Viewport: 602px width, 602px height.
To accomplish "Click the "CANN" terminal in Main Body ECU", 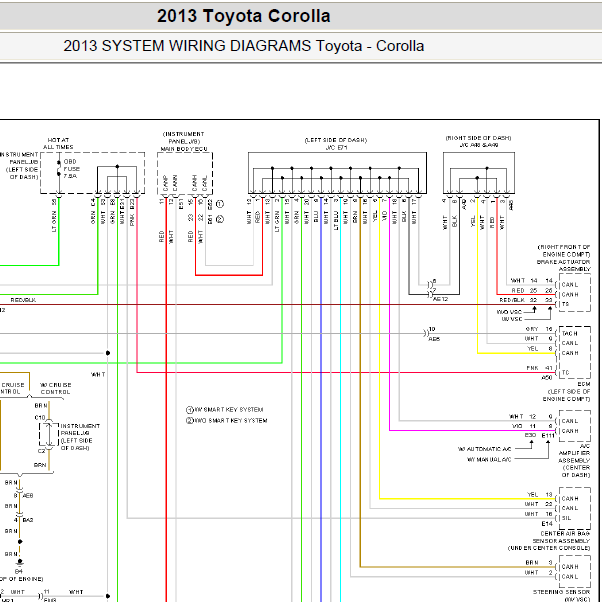I will pos(175,183).
